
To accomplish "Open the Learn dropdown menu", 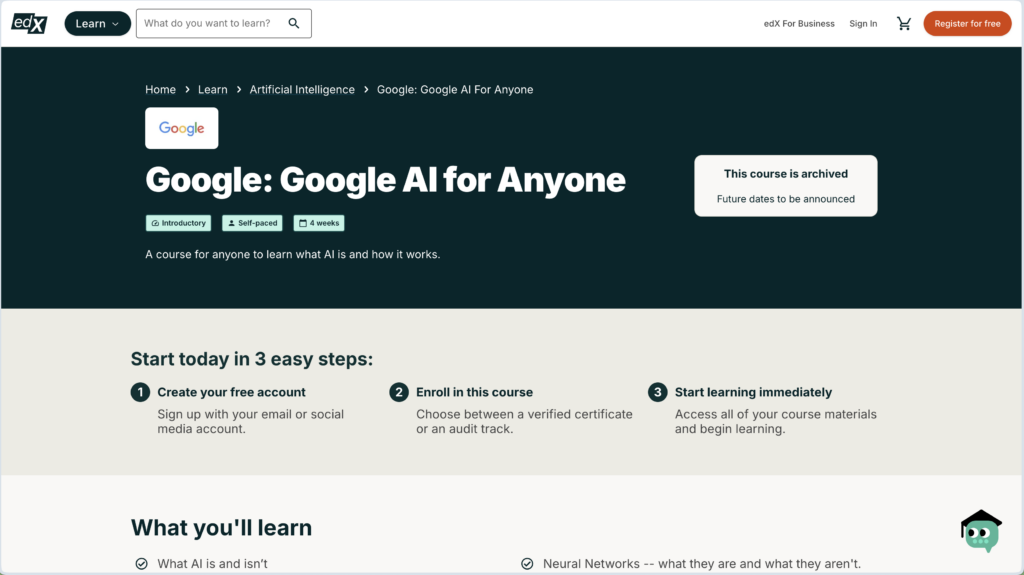I will [97, 24].
